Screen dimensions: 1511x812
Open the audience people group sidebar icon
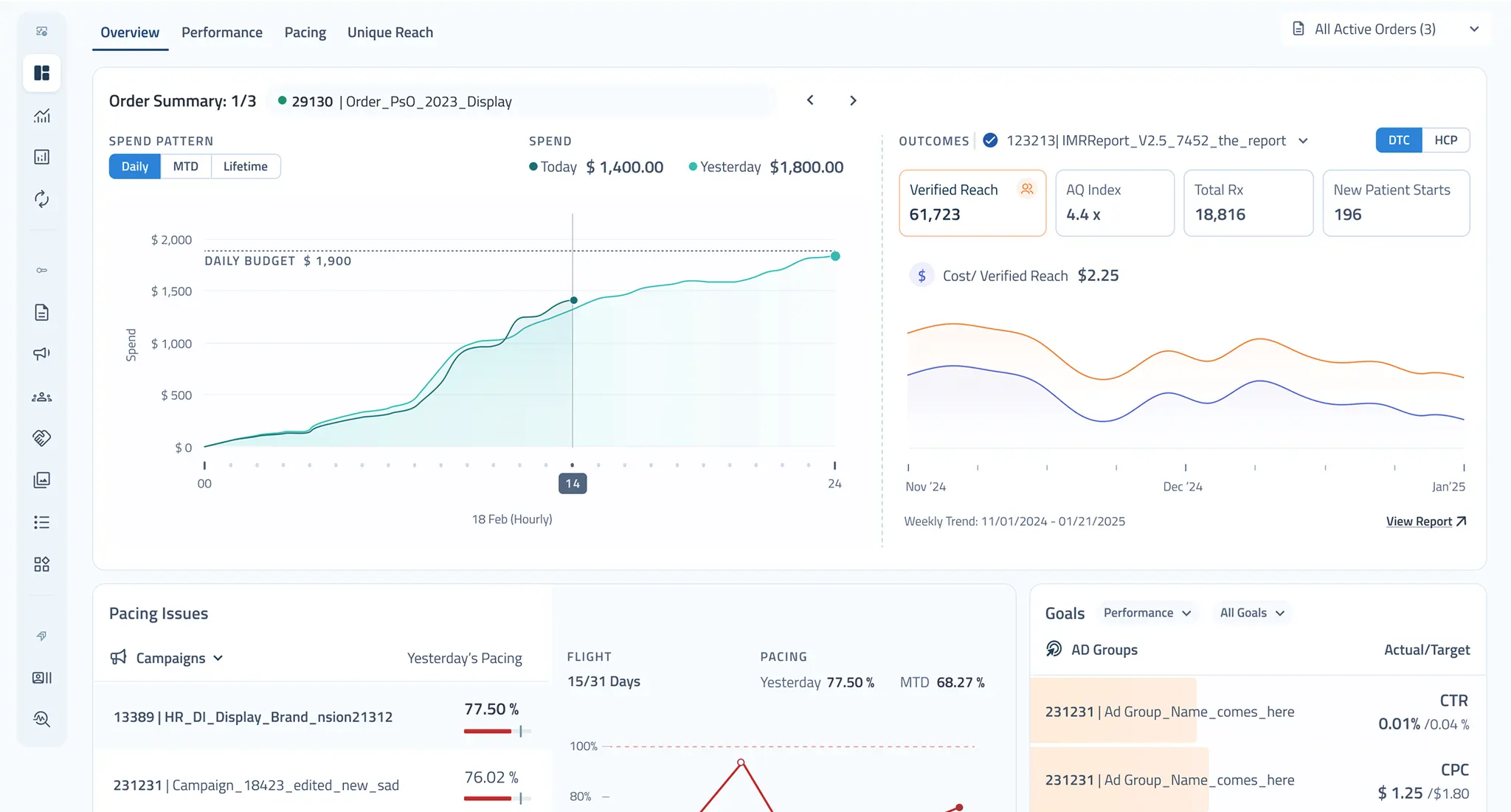(x=41, y=397)
